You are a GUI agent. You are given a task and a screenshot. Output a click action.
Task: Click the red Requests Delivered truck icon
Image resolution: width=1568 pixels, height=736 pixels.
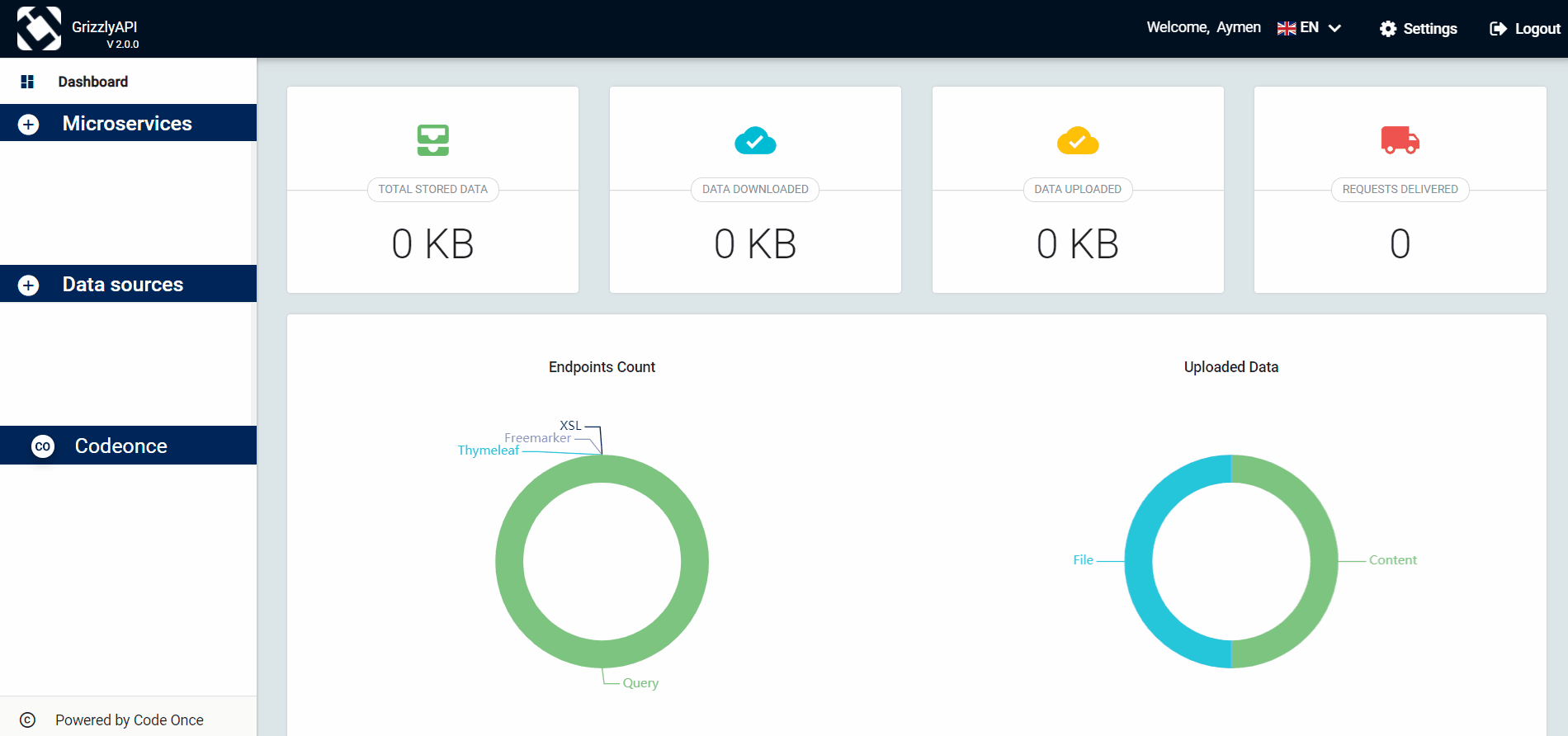1400,140
